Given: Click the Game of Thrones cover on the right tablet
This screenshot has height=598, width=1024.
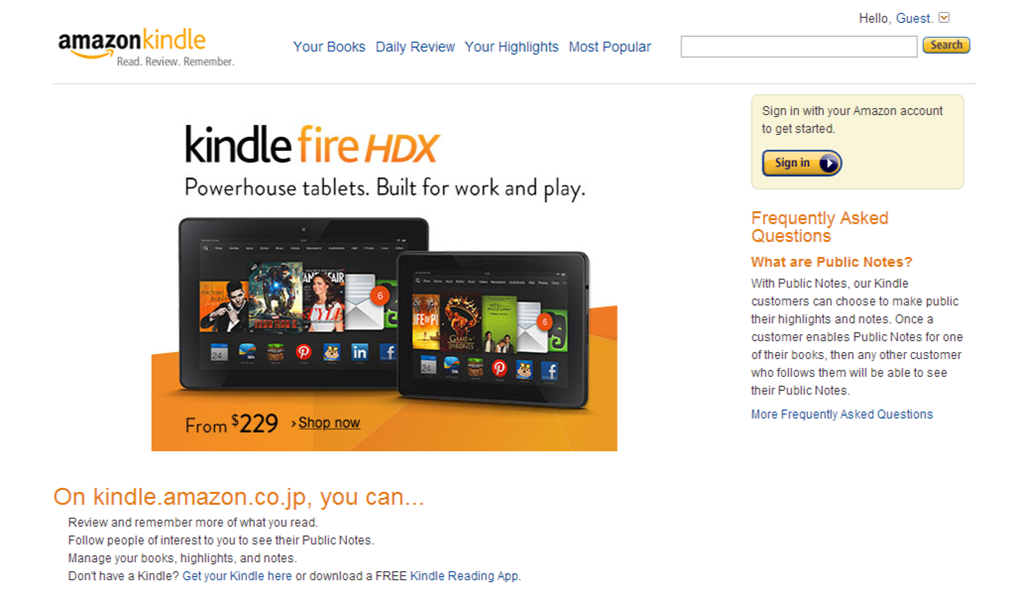Looking at the screenshot, I should [462, 323].
